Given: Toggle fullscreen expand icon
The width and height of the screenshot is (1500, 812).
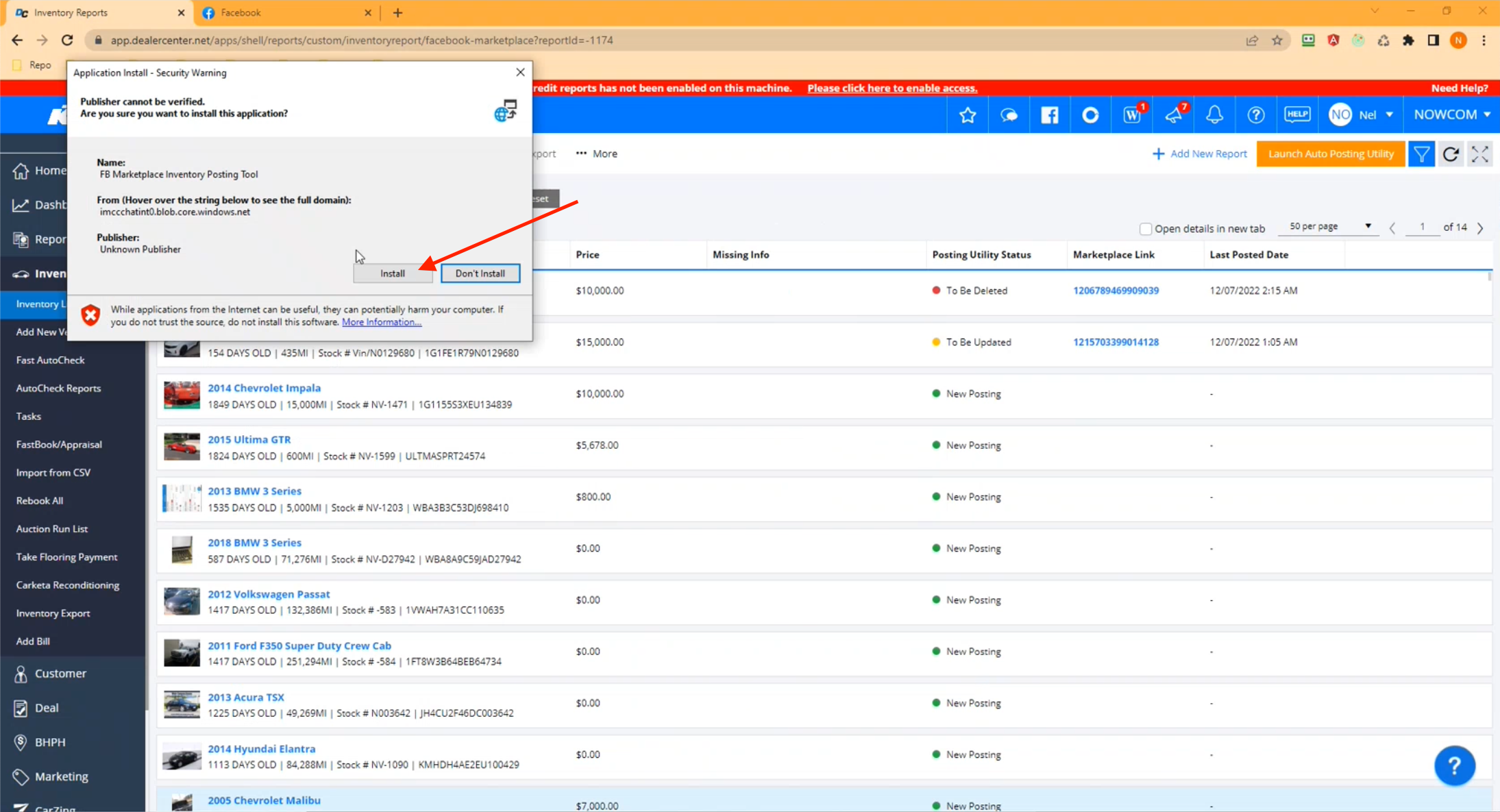Looking at the screenshot, I should (1480, 154).
